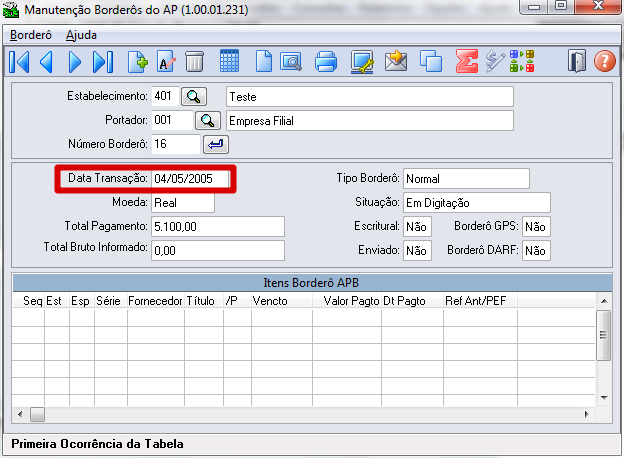The image size is (624, 458).
Task: Click the Enviado field showing Não
Action: point(417,251)
